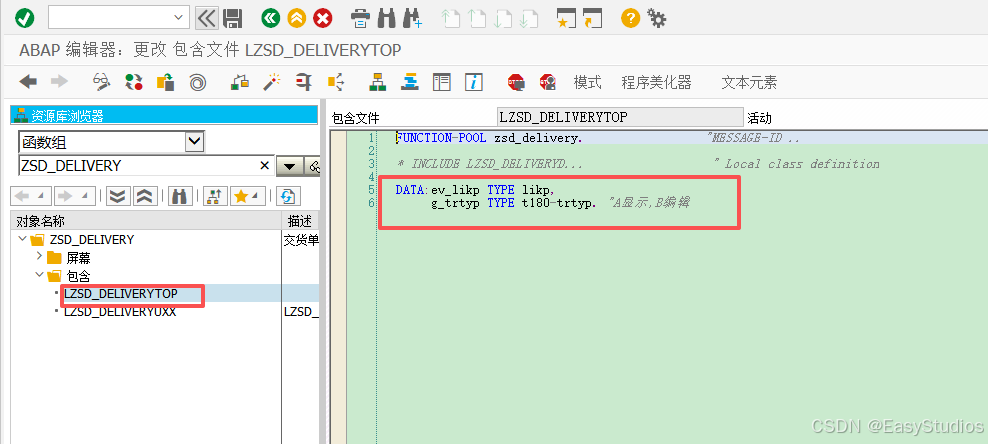Click the Where-Used List icon

point(336,82)
